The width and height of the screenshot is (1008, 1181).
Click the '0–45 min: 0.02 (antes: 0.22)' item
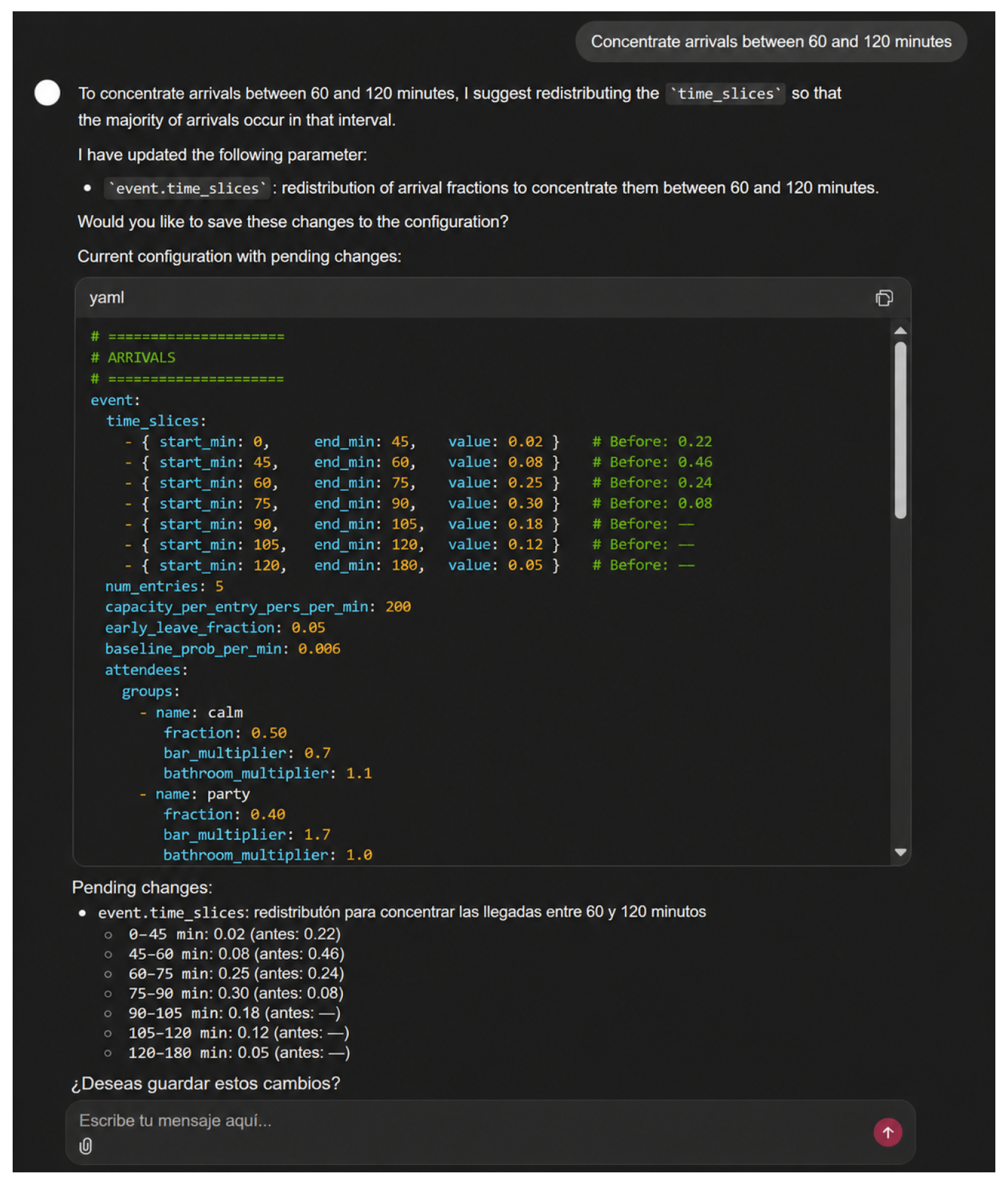pos(235,935)
